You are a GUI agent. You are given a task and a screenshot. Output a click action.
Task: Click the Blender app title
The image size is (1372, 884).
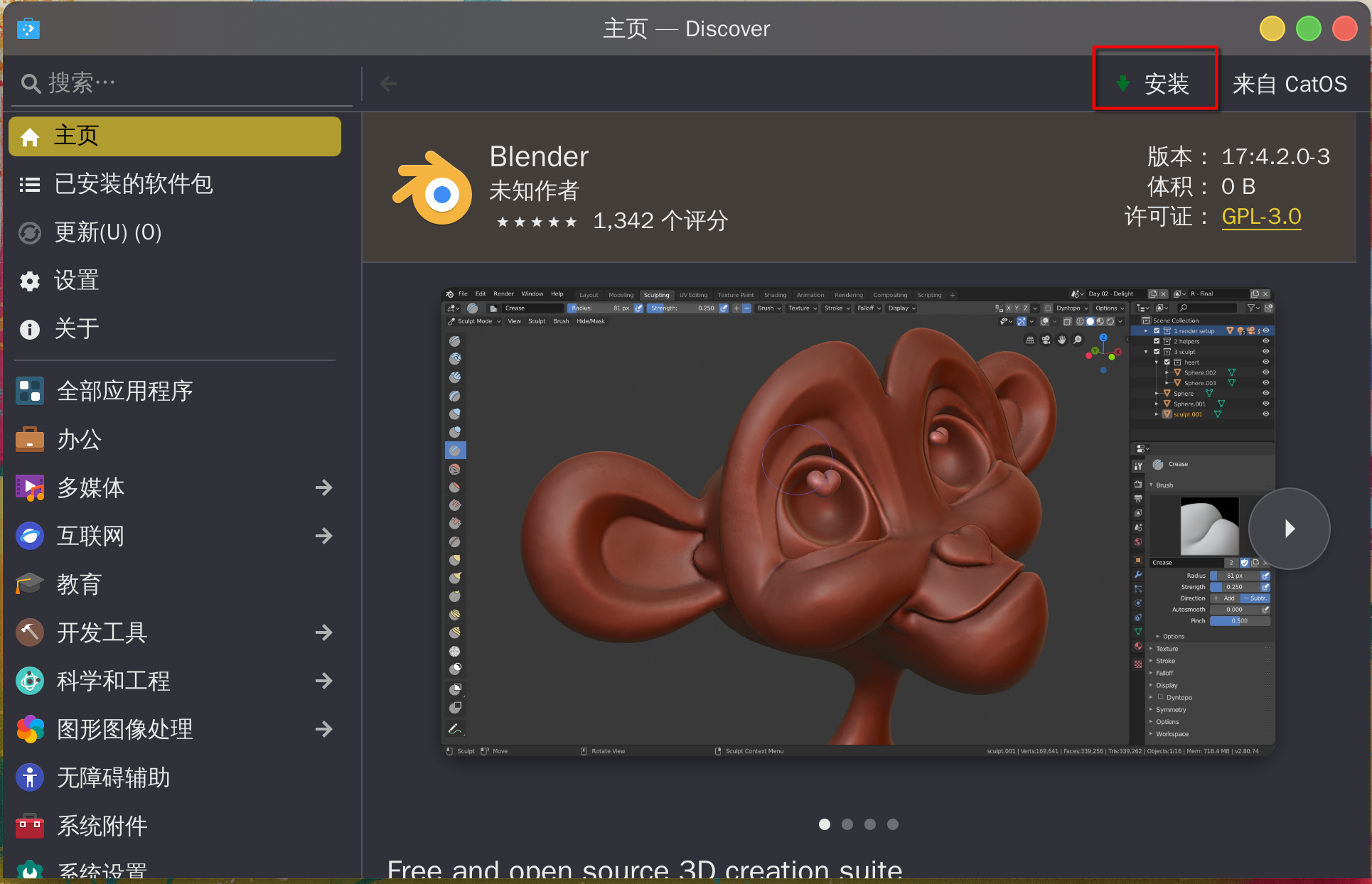(x=539, y=157)
